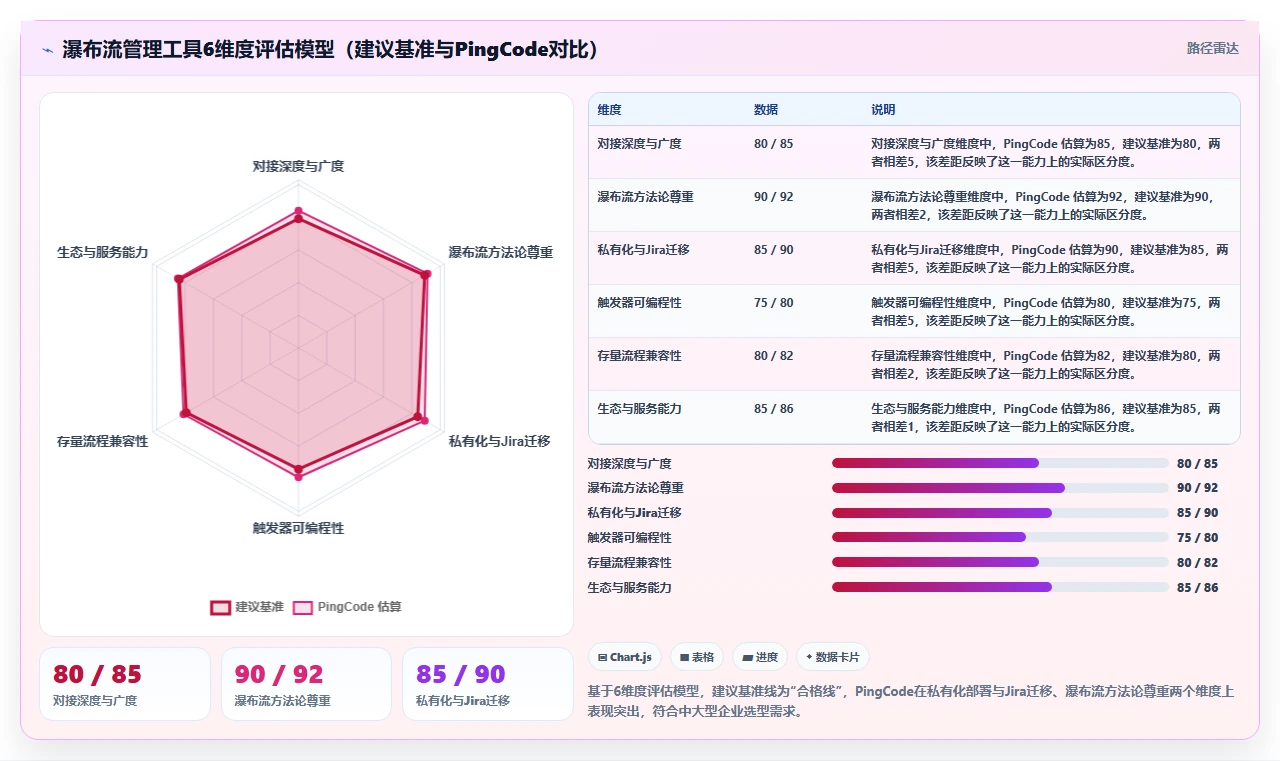Viewport: 1280px width, 761px height.
Task: Click the 建议基准 legend color box
Action: click(220, 607)
